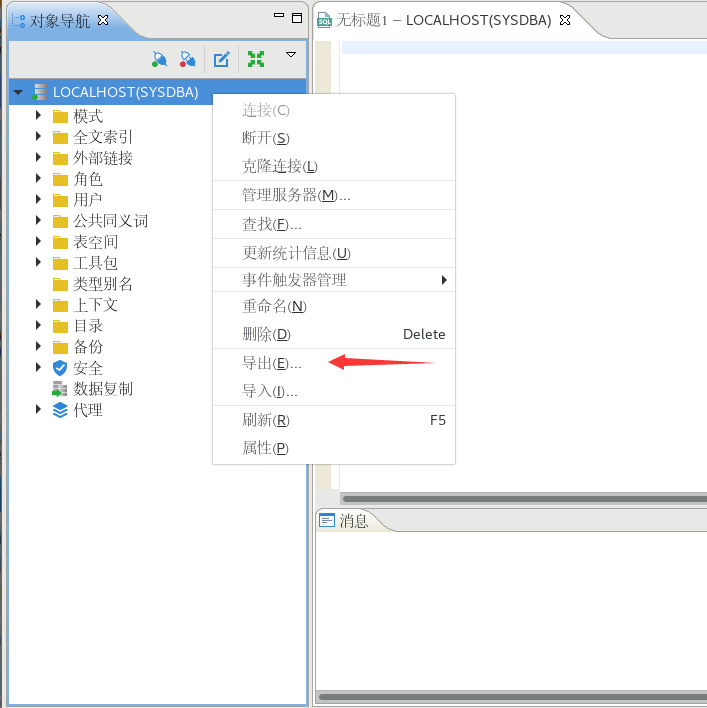Minimize the 对象导航 panel
The height and width of the screenshot is (708, 707).
click(x=279, y=15)
